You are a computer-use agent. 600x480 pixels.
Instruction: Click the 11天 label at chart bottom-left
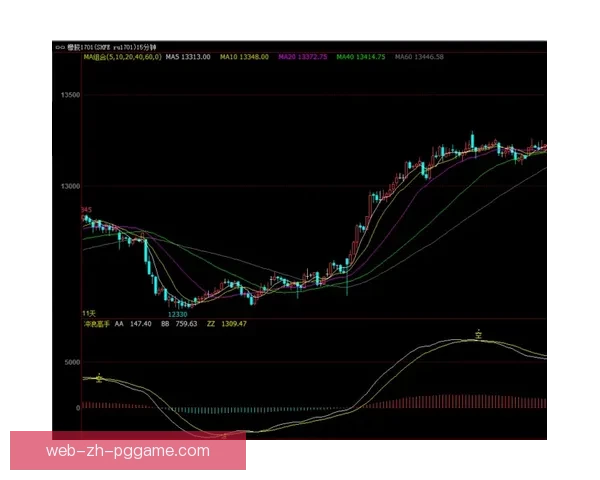coord(88,313)
